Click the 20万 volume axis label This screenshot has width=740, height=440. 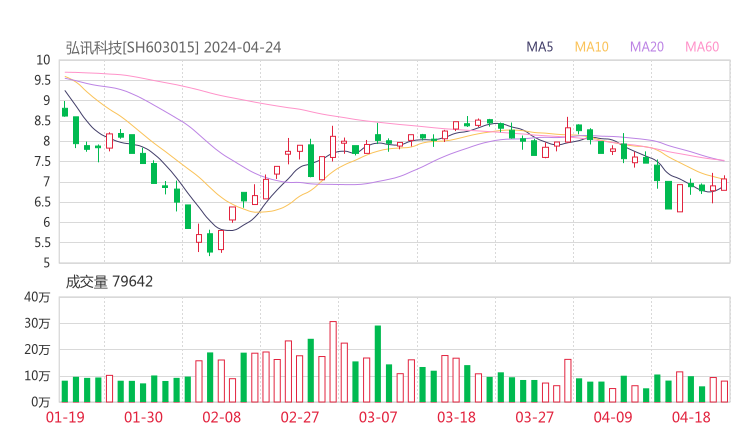[37, 350]
